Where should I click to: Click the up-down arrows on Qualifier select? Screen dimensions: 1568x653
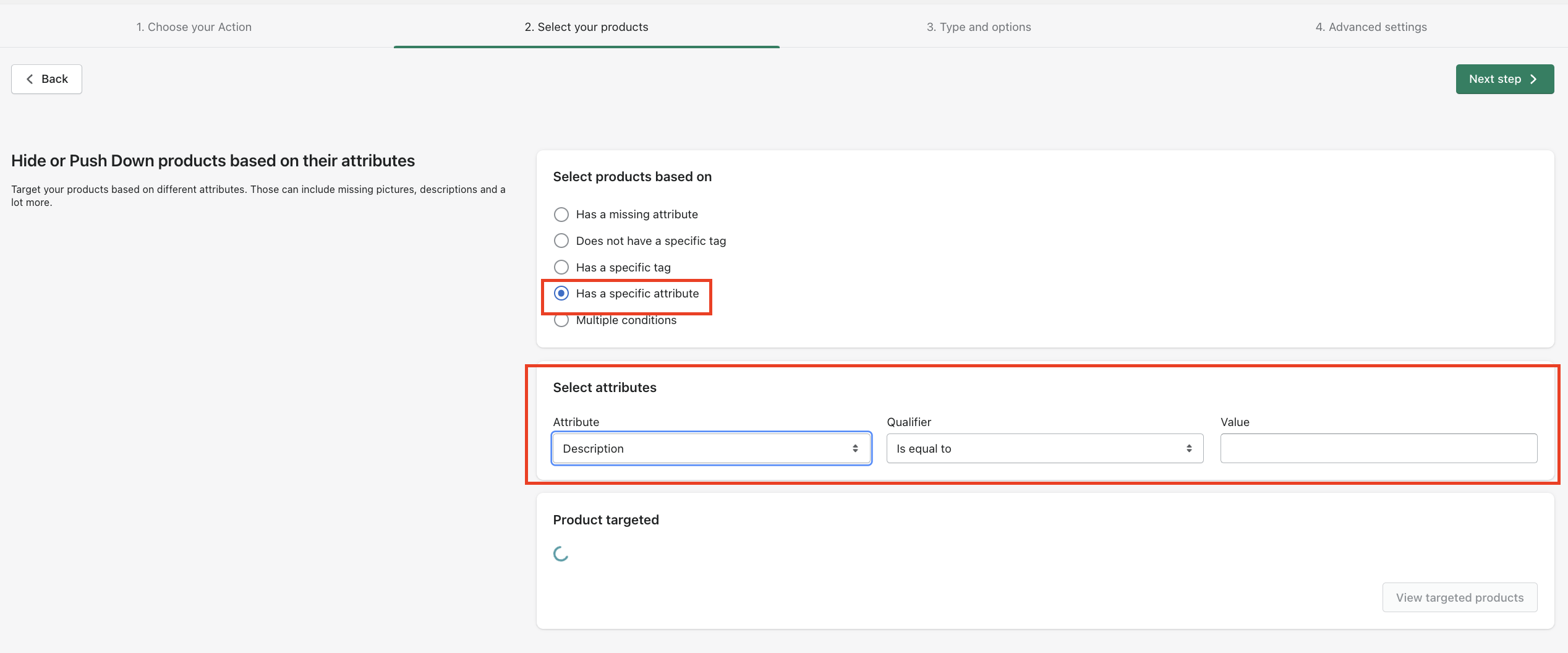pyautogui.click(x=1188, y=448)
